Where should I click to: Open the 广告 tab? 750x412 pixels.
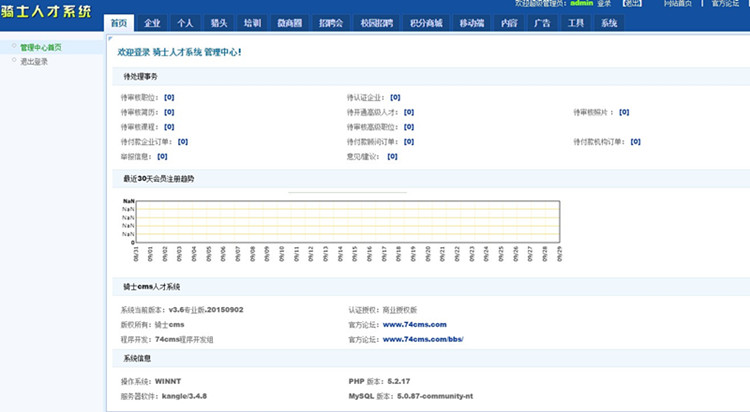[542, 22]
